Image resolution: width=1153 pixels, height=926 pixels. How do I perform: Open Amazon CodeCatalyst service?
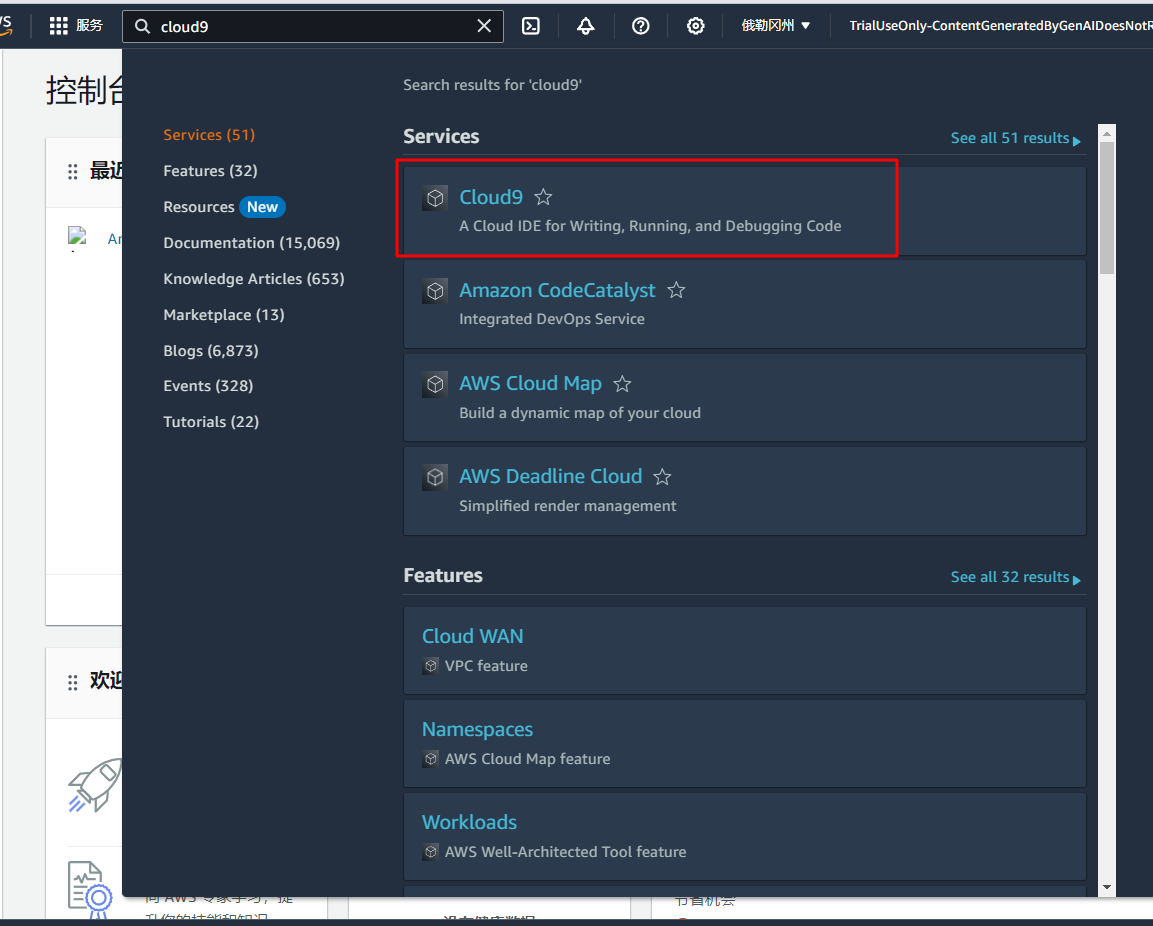557,291
